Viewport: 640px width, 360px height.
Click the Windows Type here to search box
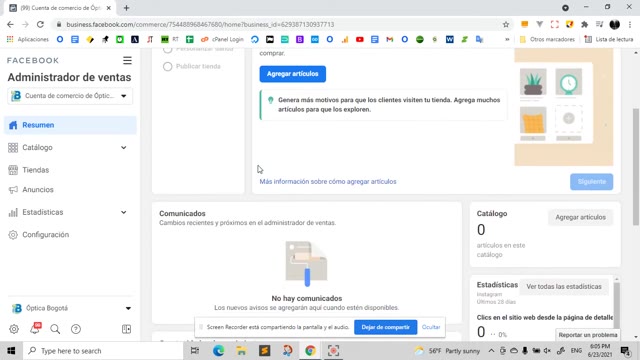(x=103, y=351)
